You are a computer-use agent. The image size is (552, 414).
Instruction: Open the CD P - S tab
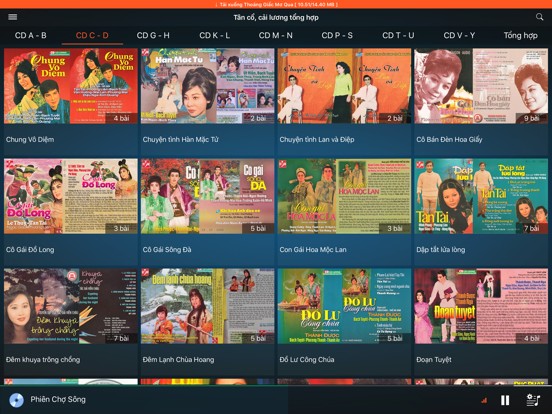coord(337,36)
